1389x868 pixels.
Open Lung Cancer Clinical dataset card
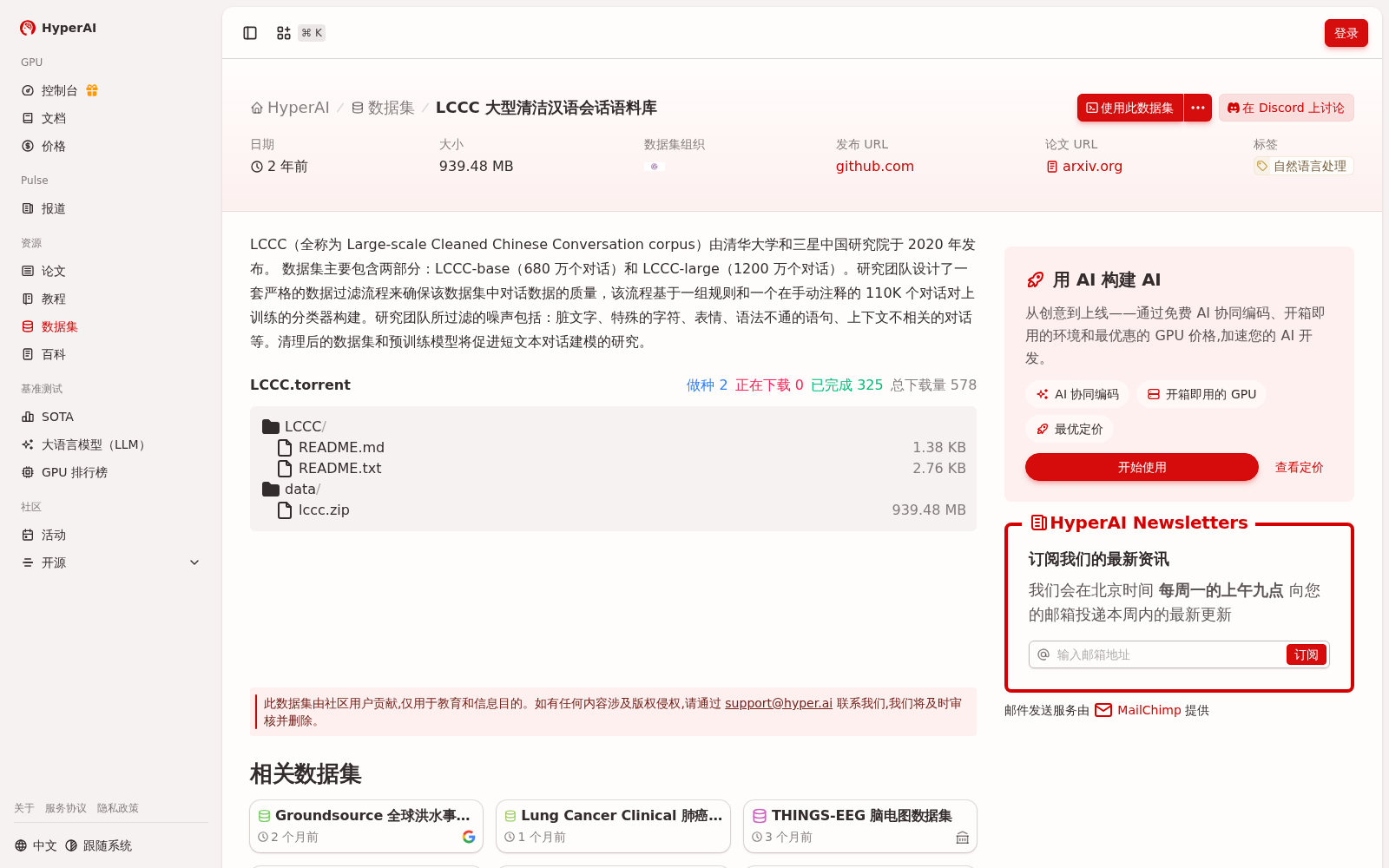(x=613, y=826)
